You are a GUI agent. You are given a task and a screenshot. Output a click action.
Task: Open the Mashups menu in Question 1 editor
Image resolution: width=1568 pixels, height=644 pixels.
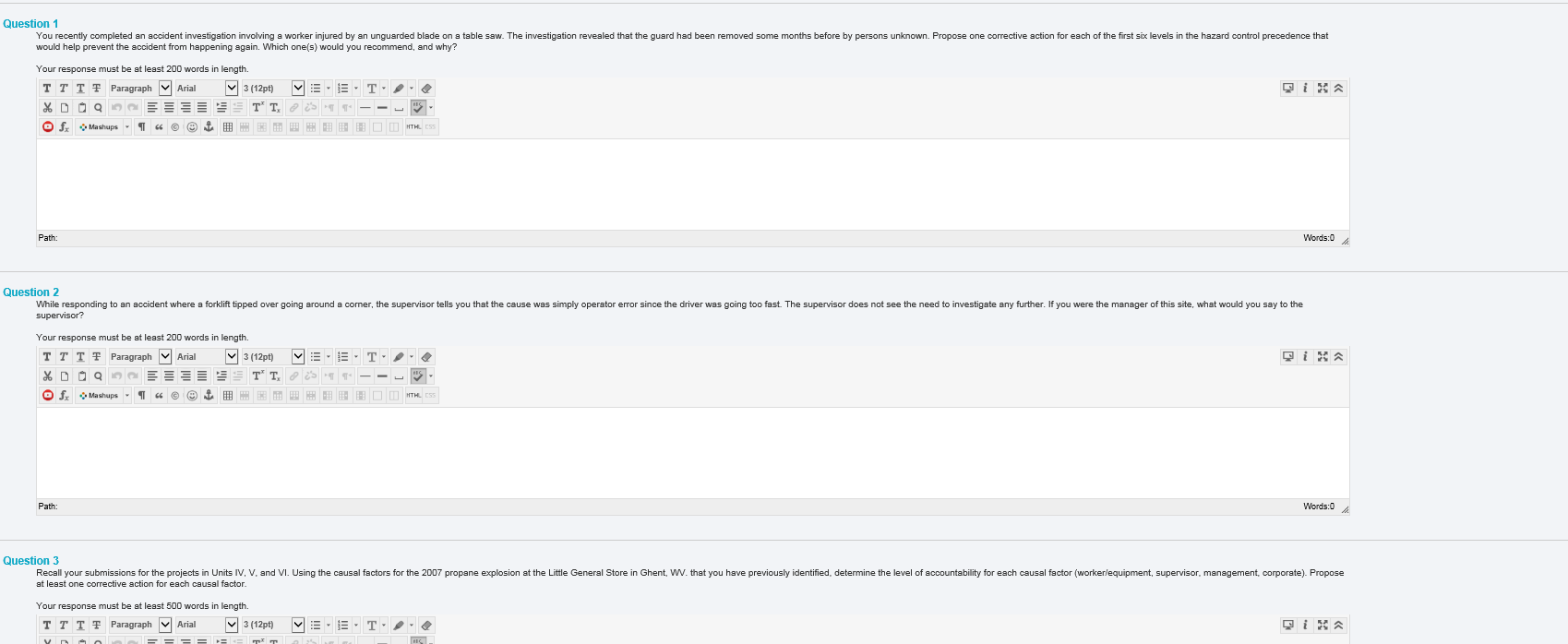coord(104,127)
